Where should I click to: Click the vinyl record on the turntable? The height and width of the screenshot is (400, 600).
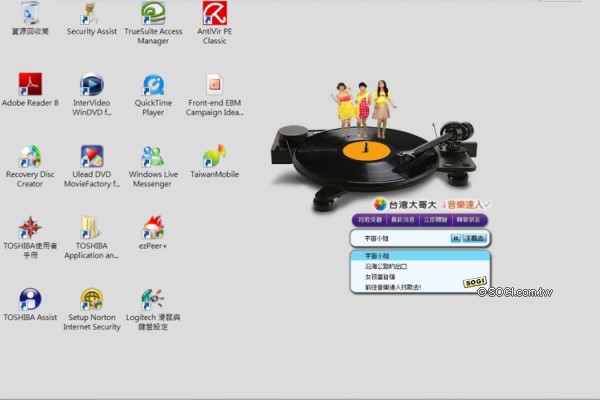point(365,157)
